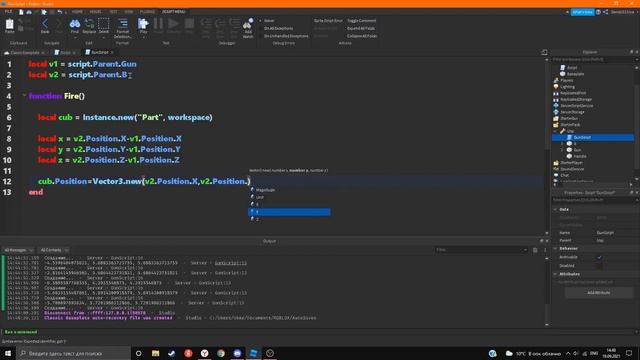Screen dimensions: 640x360
Task: Open the Replace tool
Action: (x=89, y=26)
